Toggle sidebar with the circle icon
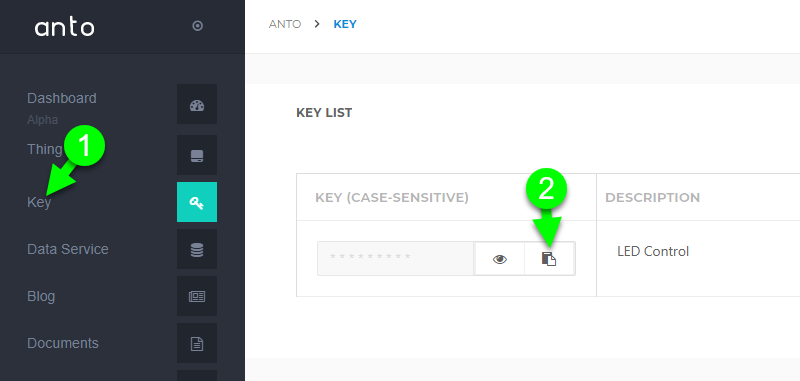This screenshot has height=381, width=800. (x=197, y=26)
